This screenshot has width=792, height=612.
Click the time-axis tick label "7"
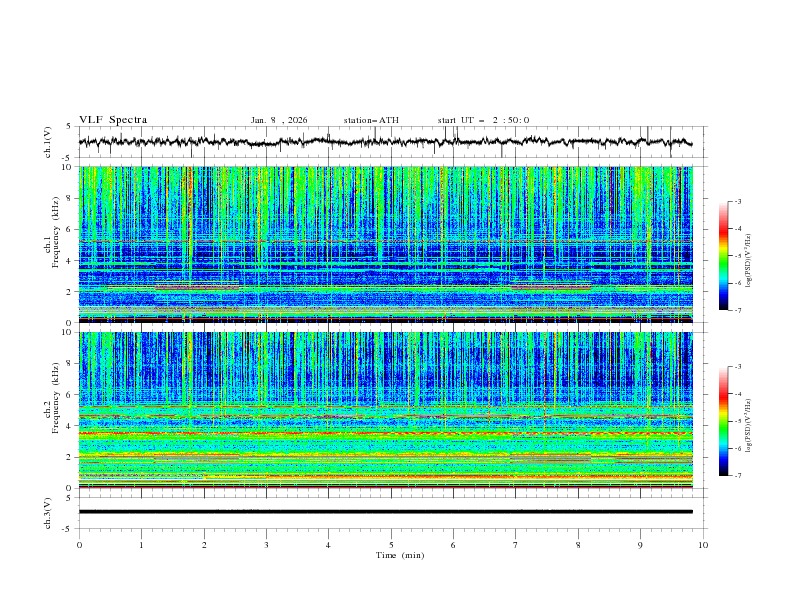pyautogui.click(x=515, y=545)
